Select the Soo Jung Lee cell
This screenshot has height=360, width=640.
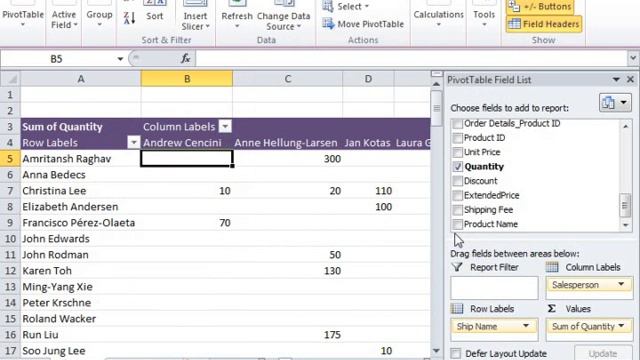point(80,351)
